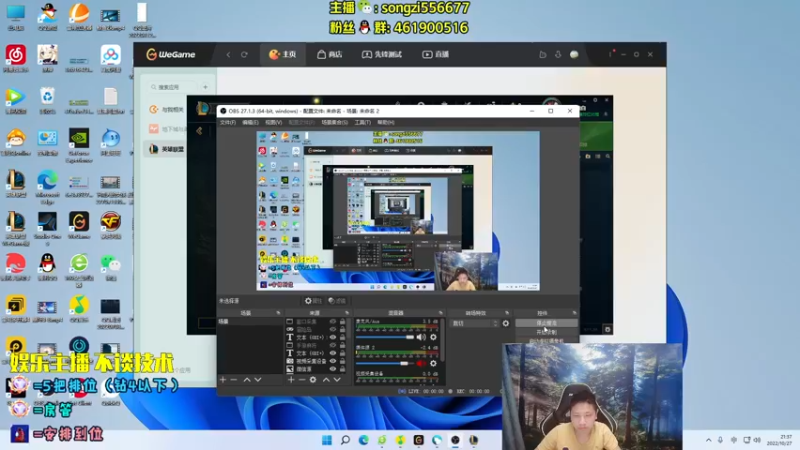The height and width of the screenshot is (450, 800).
Task: Open WeGame download manager icon
Action: [x=558, y=55]
